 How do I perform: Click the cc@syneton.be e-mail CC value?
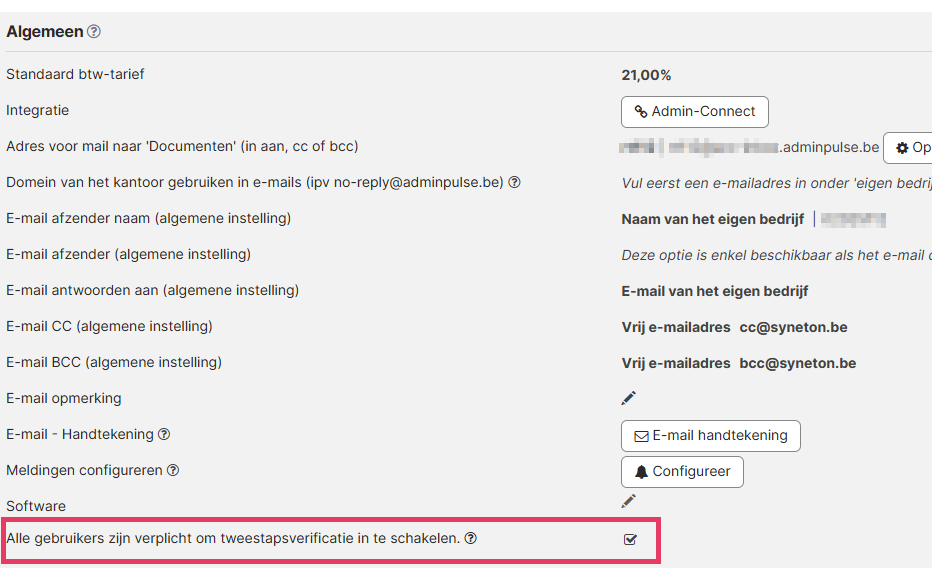(x=794, y=327)
